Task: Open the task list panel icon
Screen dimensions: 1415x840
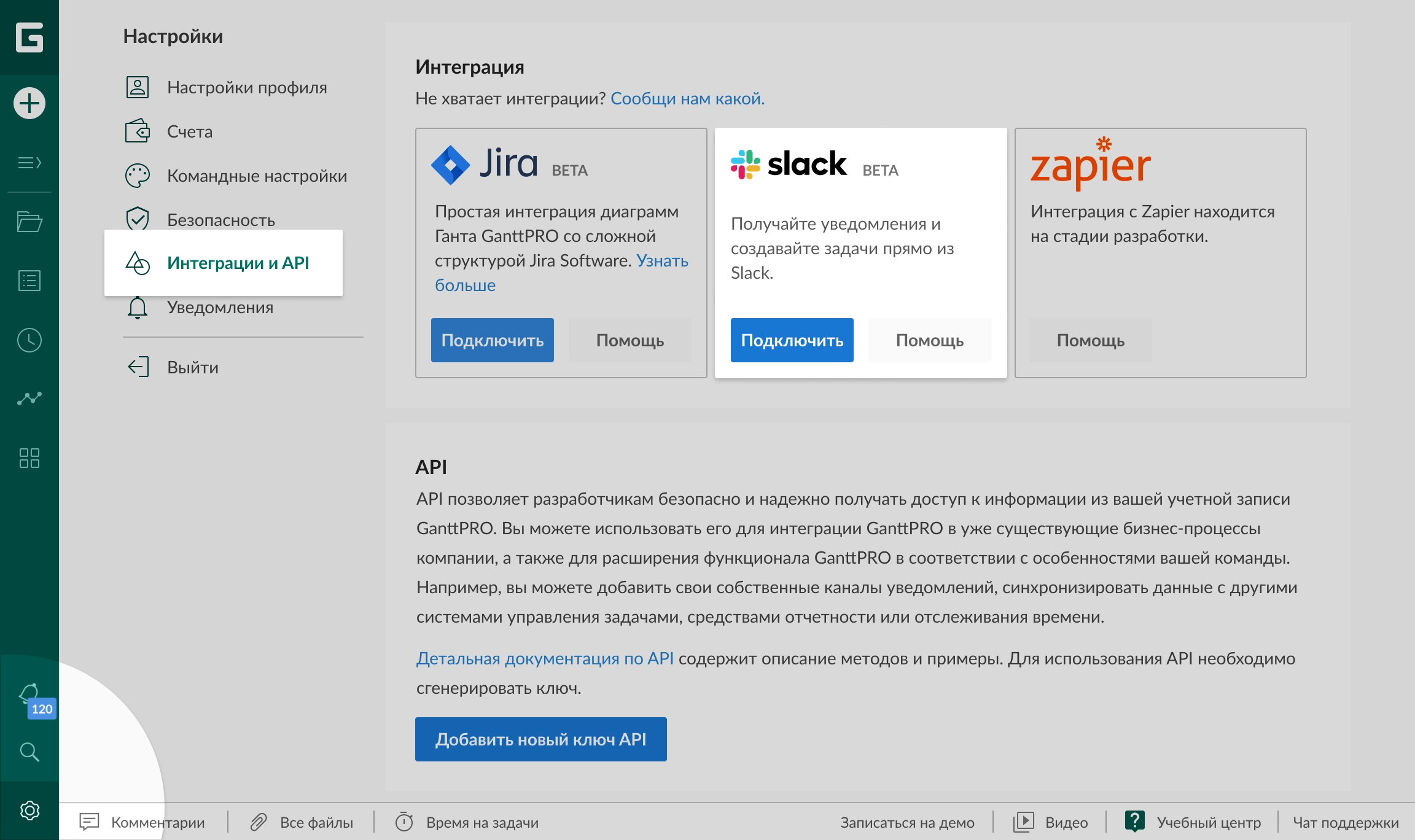Action: point(28,281)
